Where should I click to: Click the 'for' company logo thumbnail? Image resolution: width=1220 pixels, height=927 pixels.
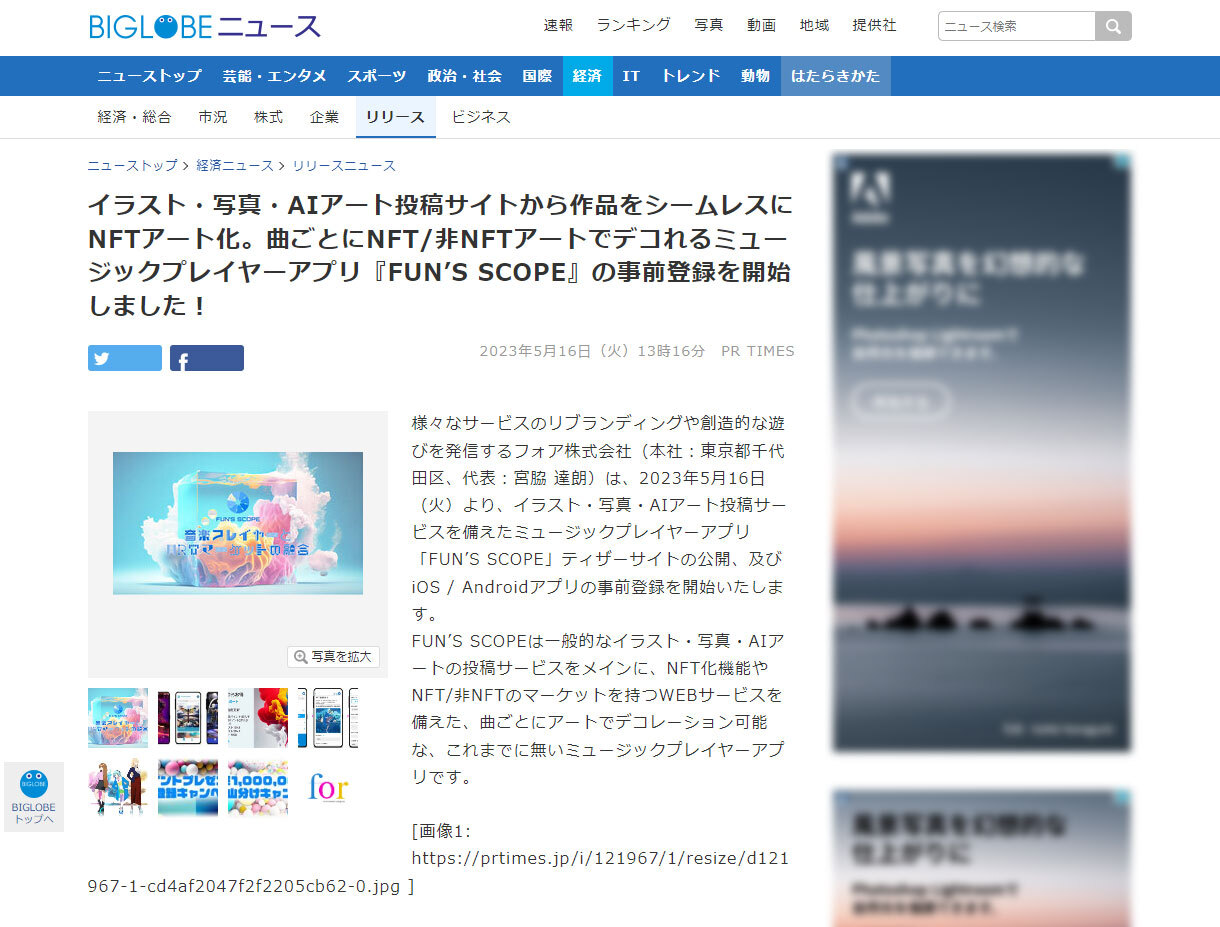click(330, 789)
